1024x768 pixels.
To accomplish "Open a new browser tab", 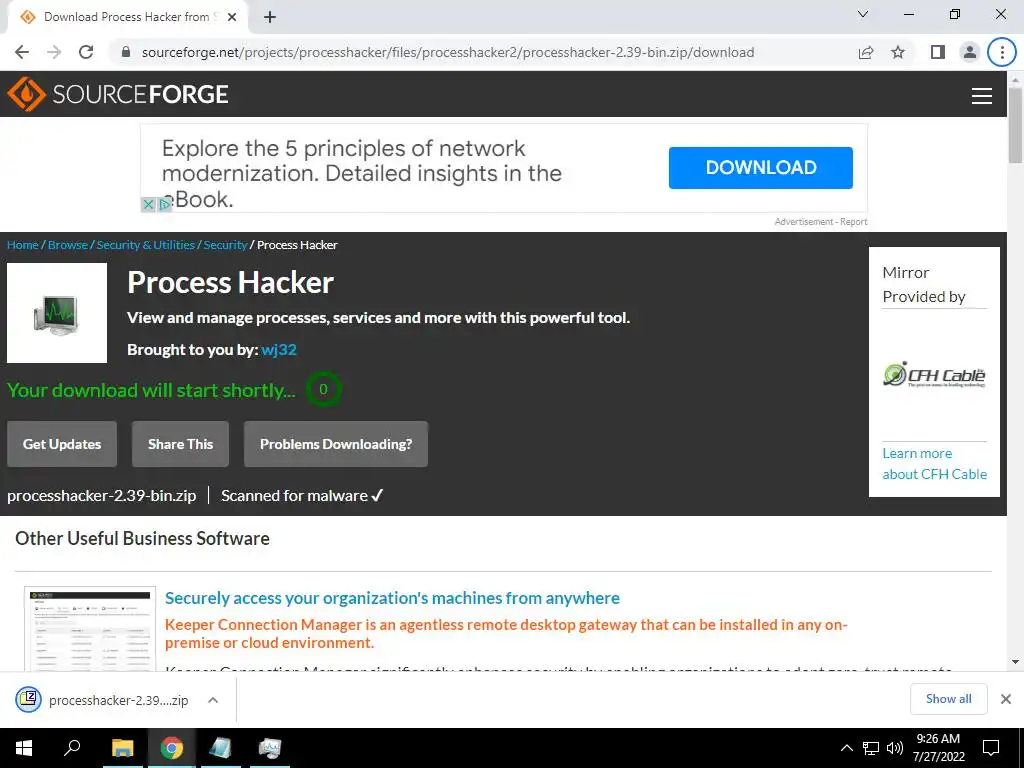I will (270, 17).
